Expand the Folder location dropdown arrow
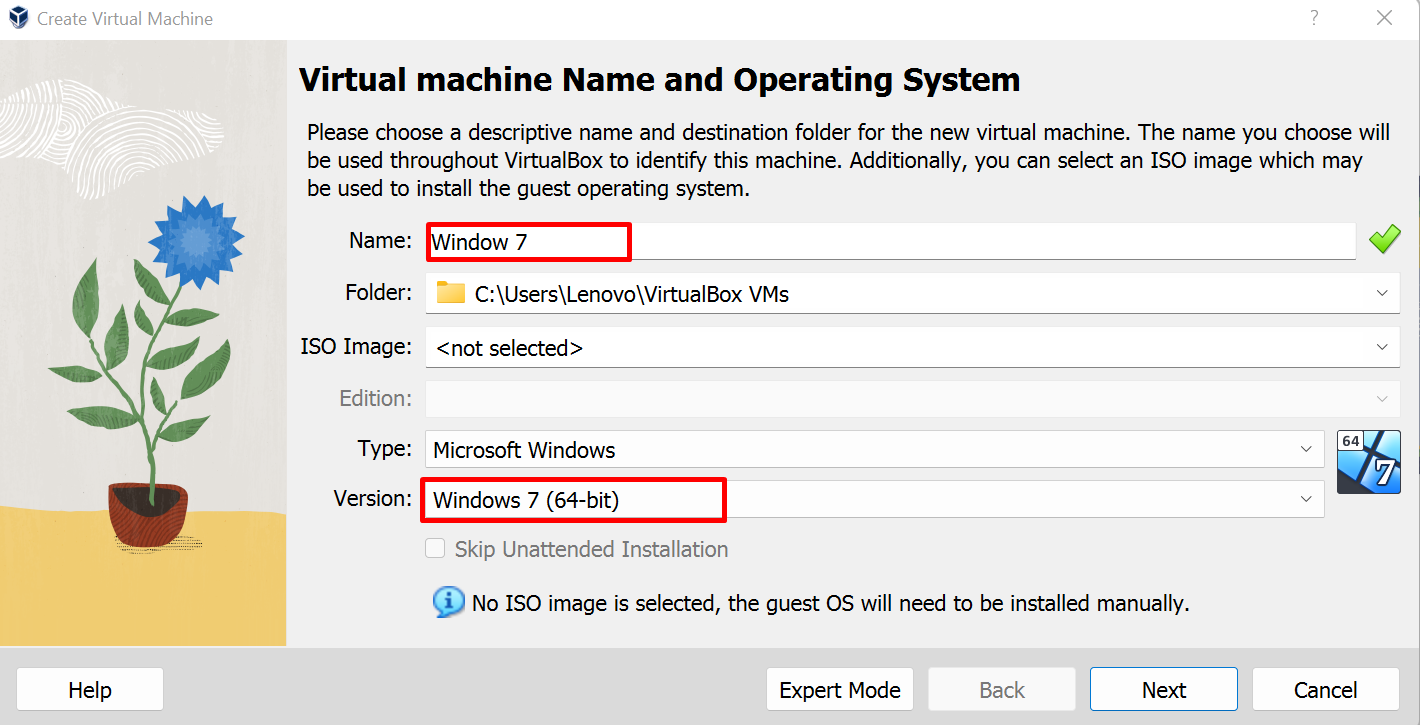The width and height of the screenshot is (1420, 725). tap(1382, 293)
